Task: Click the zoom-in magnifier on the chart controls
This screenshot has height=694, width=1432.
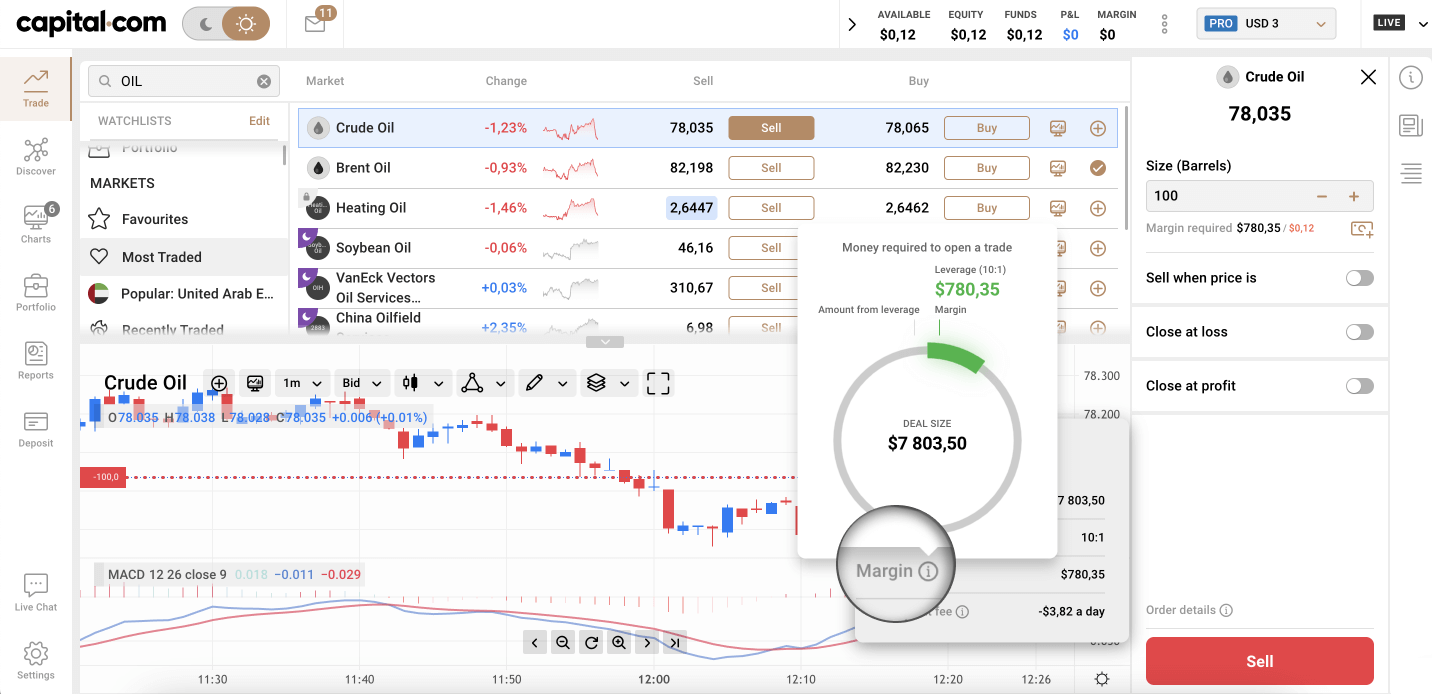Action: tap(619, 641)
